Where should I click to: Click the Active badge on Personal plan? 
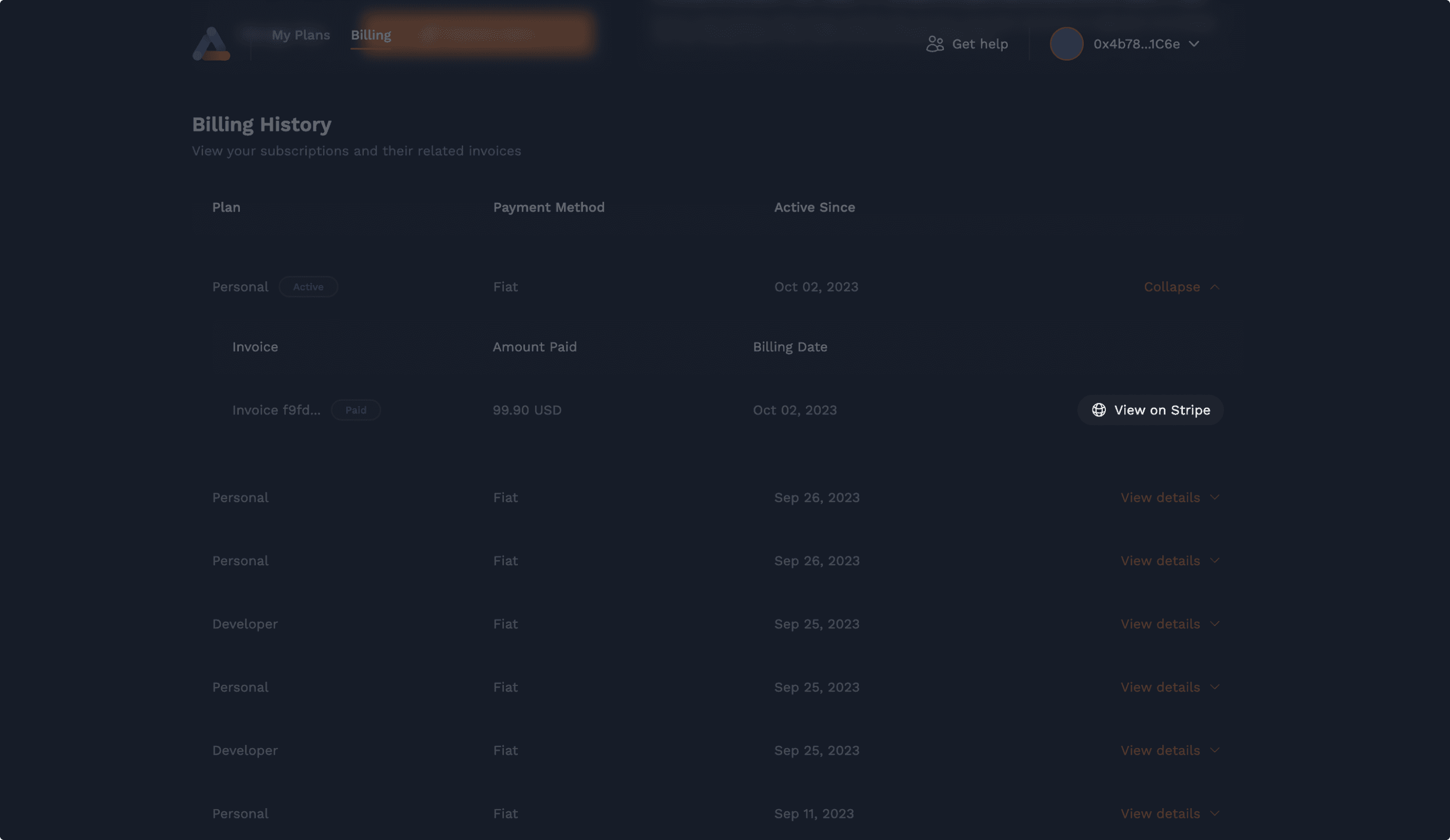click(308, 287)
